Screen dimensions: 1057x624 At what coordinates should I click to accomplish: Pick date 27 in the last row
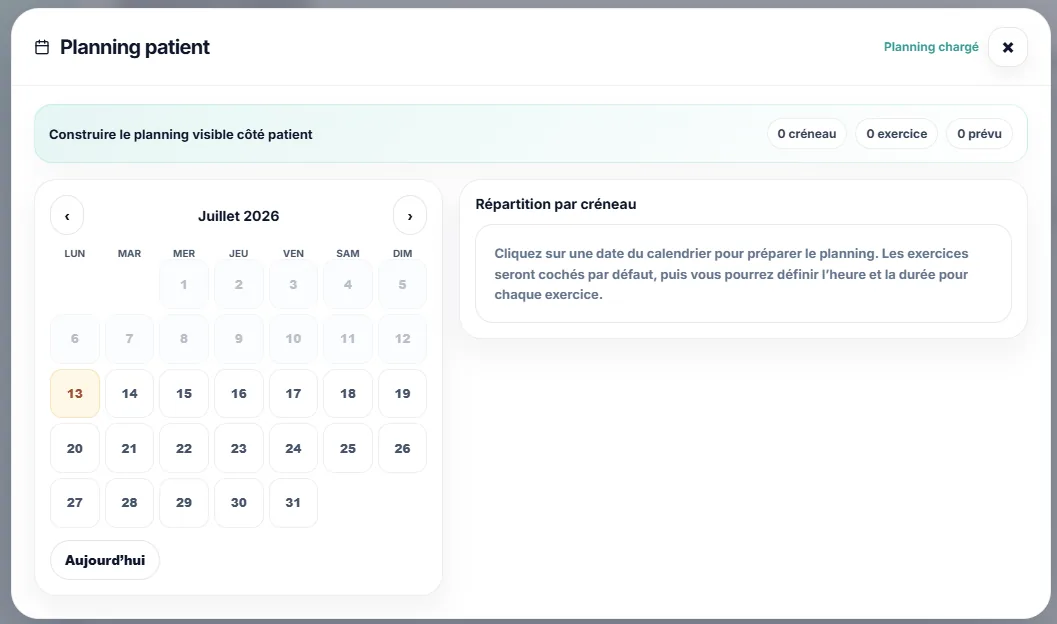coord(75,503)
